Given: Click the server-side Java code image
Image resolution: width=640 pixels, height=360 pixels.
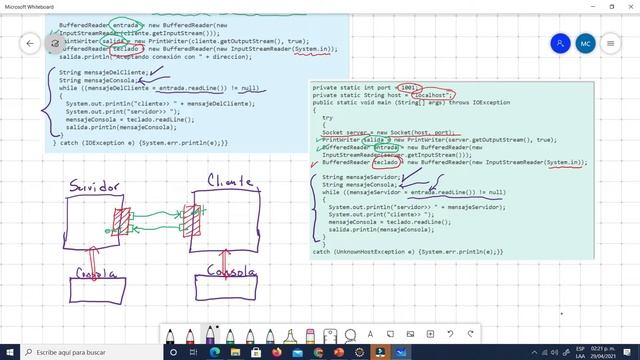Looking at the screenshot, I should click(x=197, y=84).
